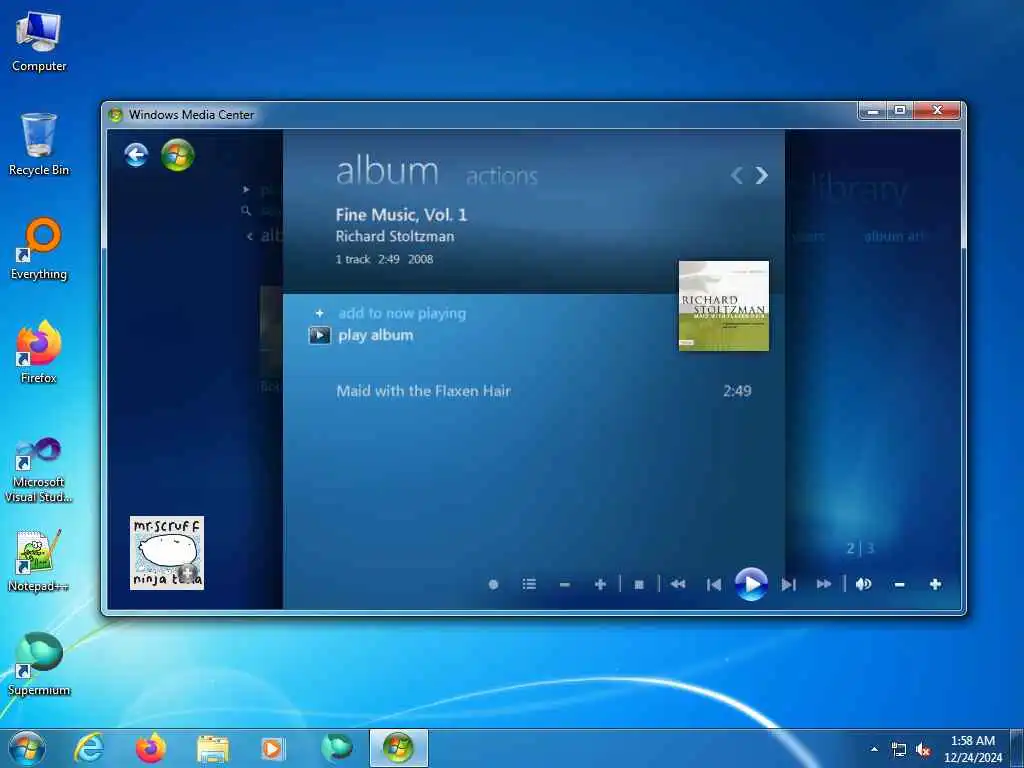
Task: Click channel up plus button
Action: coord(600,584)
